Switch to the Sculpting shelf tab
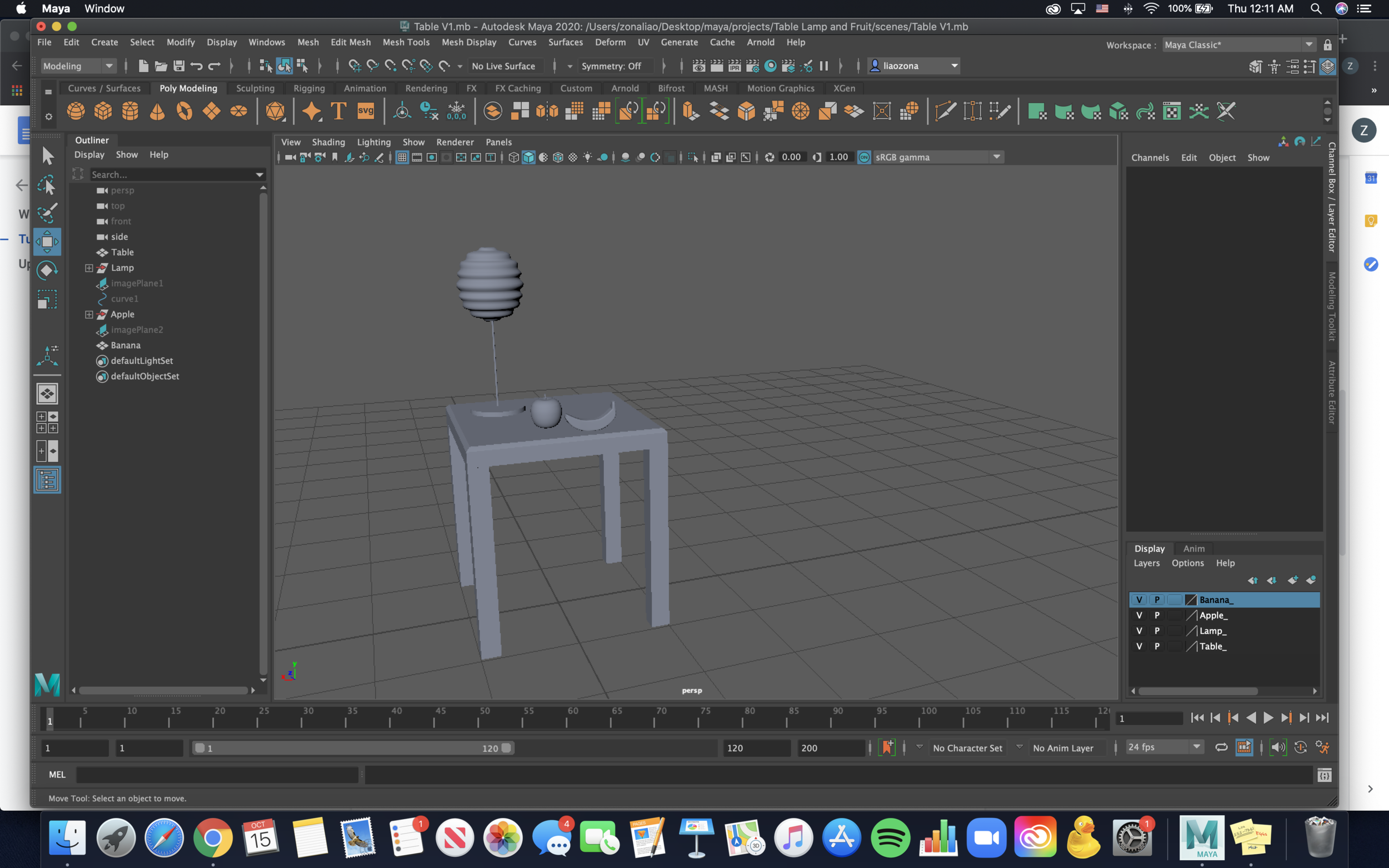This screenshot has width=1389, height=868. (255, 88)
